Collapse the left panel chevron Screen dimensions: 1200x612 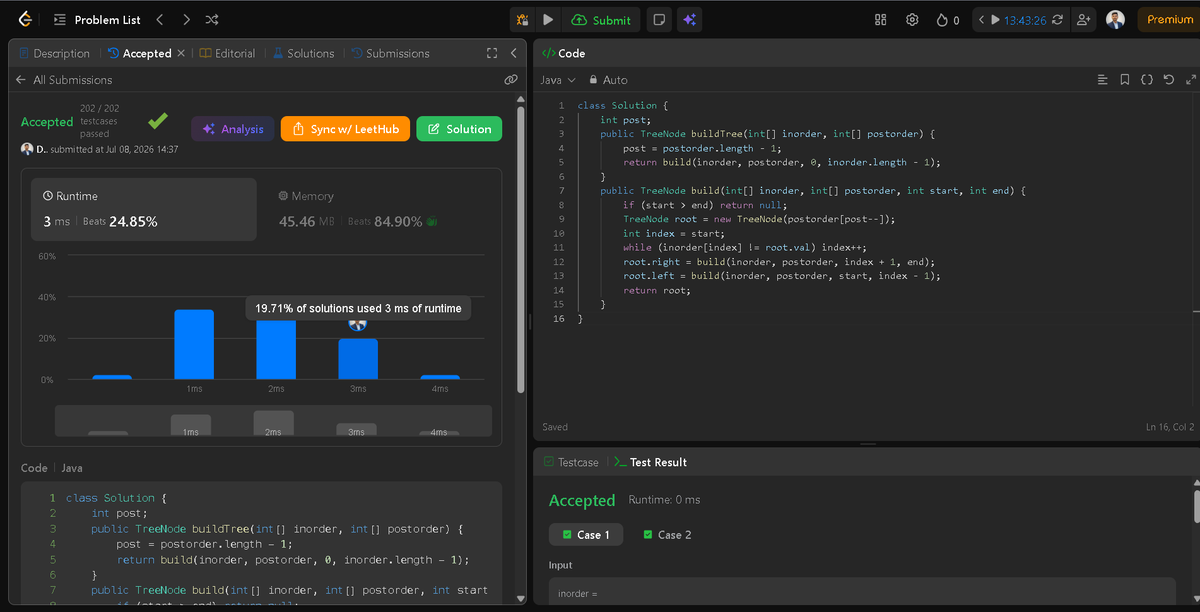click(513, 53)
